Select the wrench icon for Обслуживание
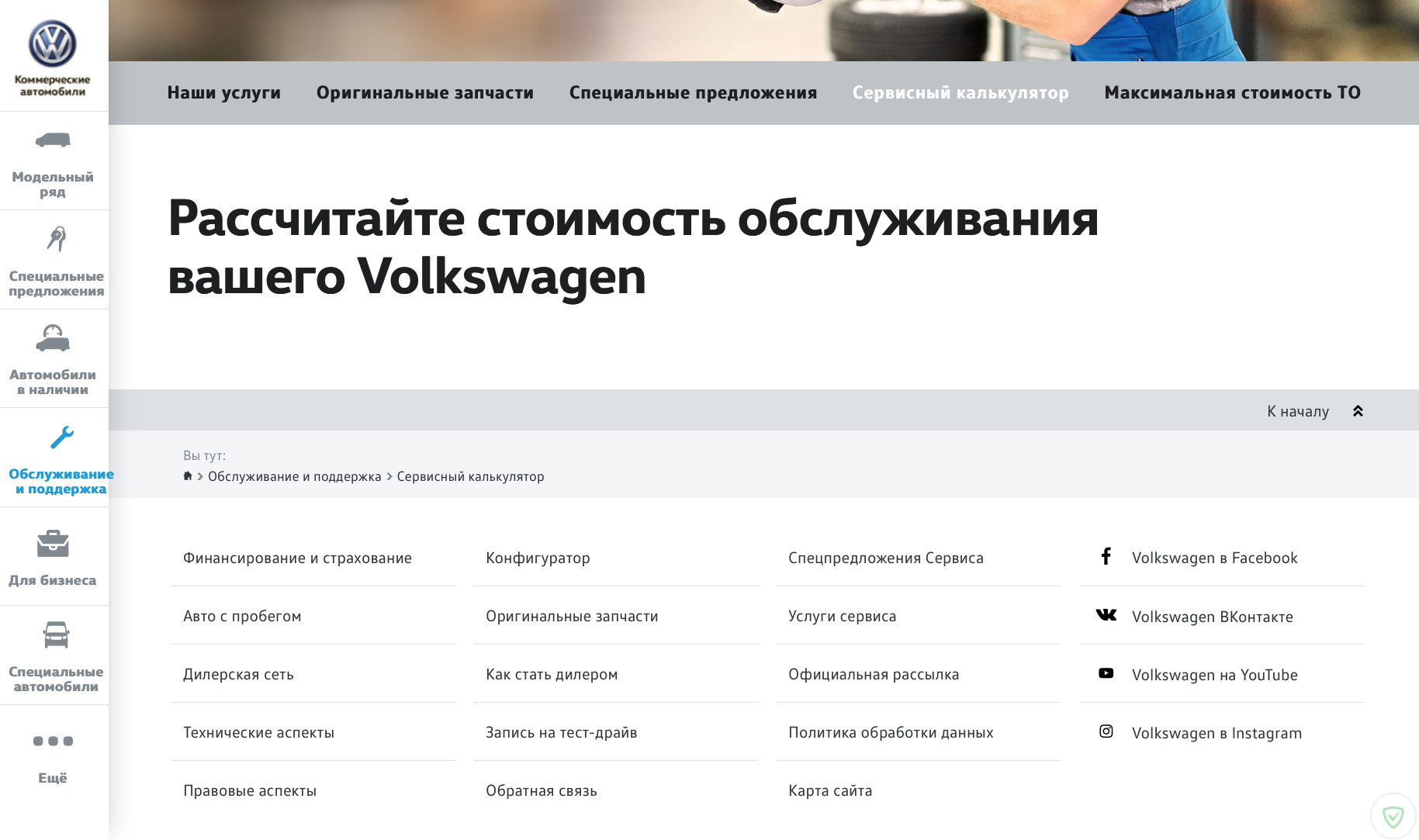1419x840 pixels. pyautogui.click(x=61, y=437)
